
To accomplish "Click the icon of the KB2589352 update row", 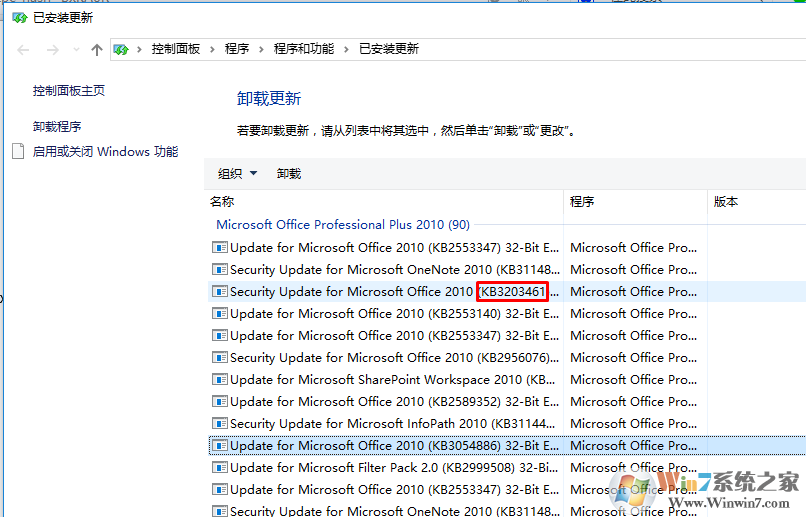I will point(219,401).
